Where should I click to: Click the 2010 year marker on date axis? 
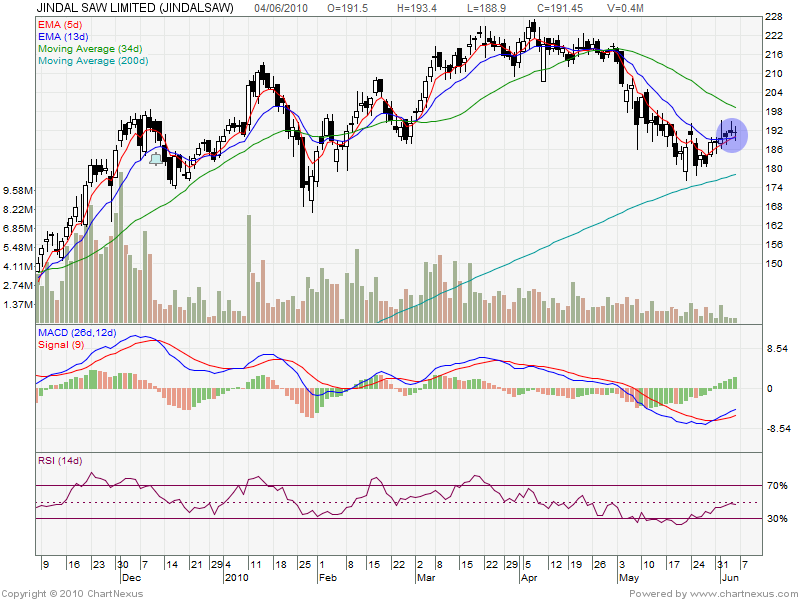point(236,578)
